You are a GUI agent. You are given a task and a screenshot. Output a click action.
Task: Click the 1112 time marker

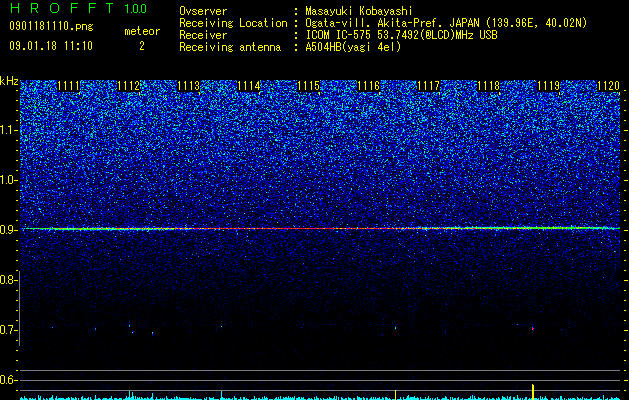point(129,86)
